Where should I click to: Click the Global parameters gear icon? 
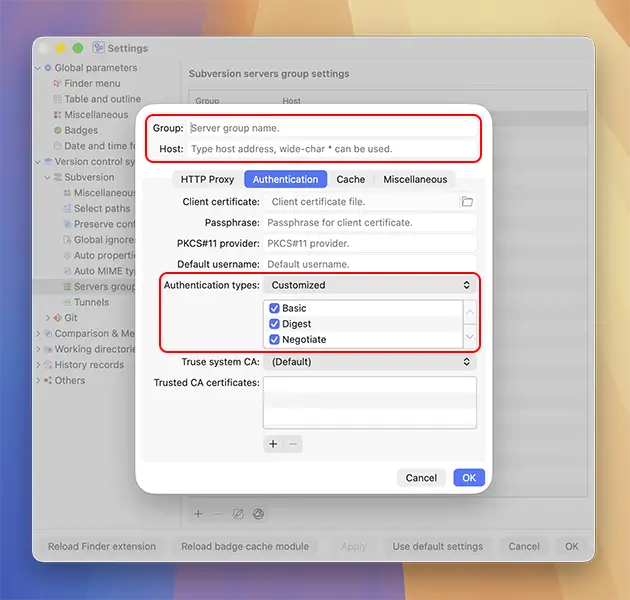[x=48, y=68]
